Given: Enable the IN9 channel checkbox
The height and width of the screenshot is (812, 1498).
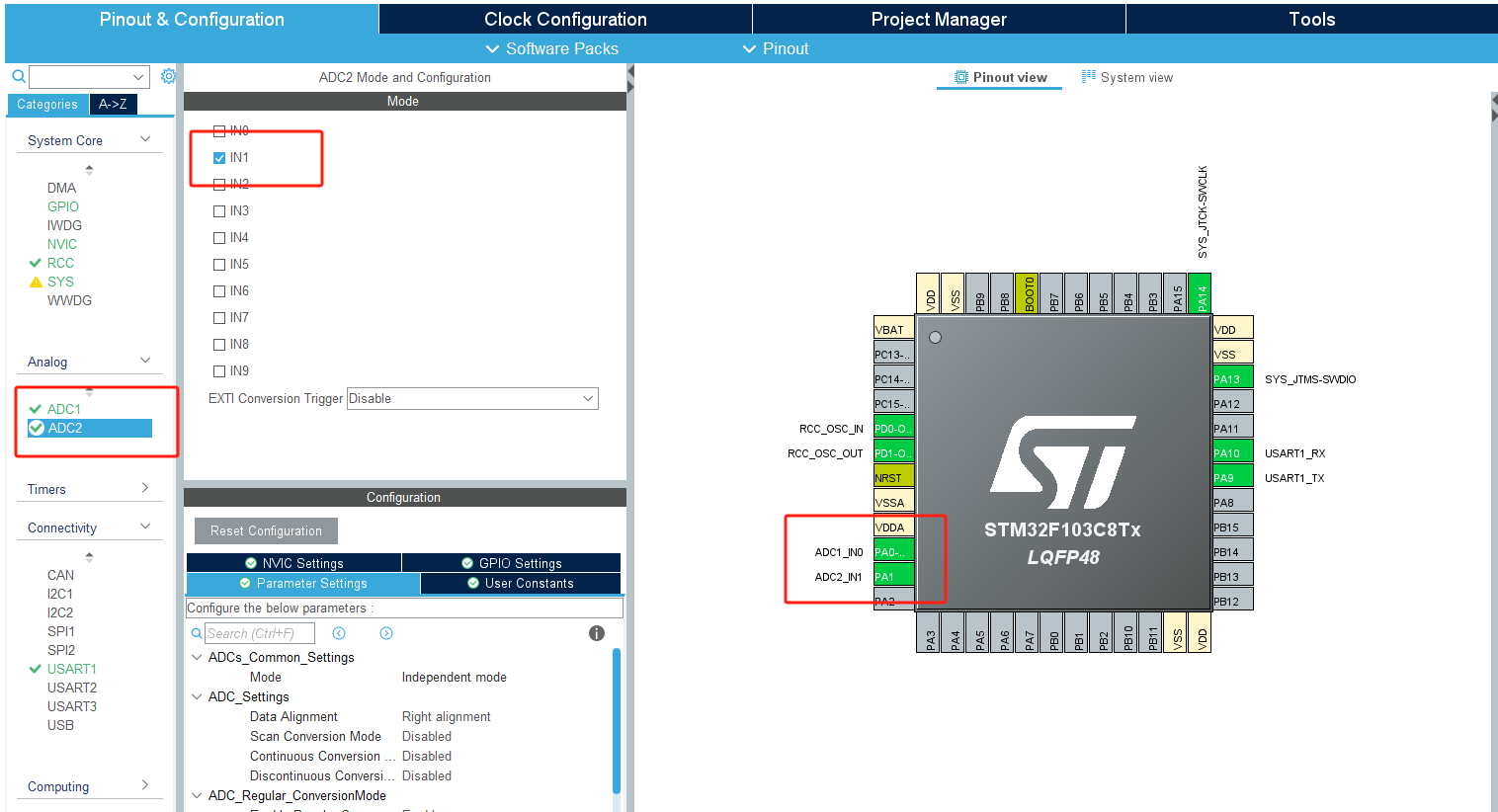Looking at the screenshot, I should (x=219, y=370).
